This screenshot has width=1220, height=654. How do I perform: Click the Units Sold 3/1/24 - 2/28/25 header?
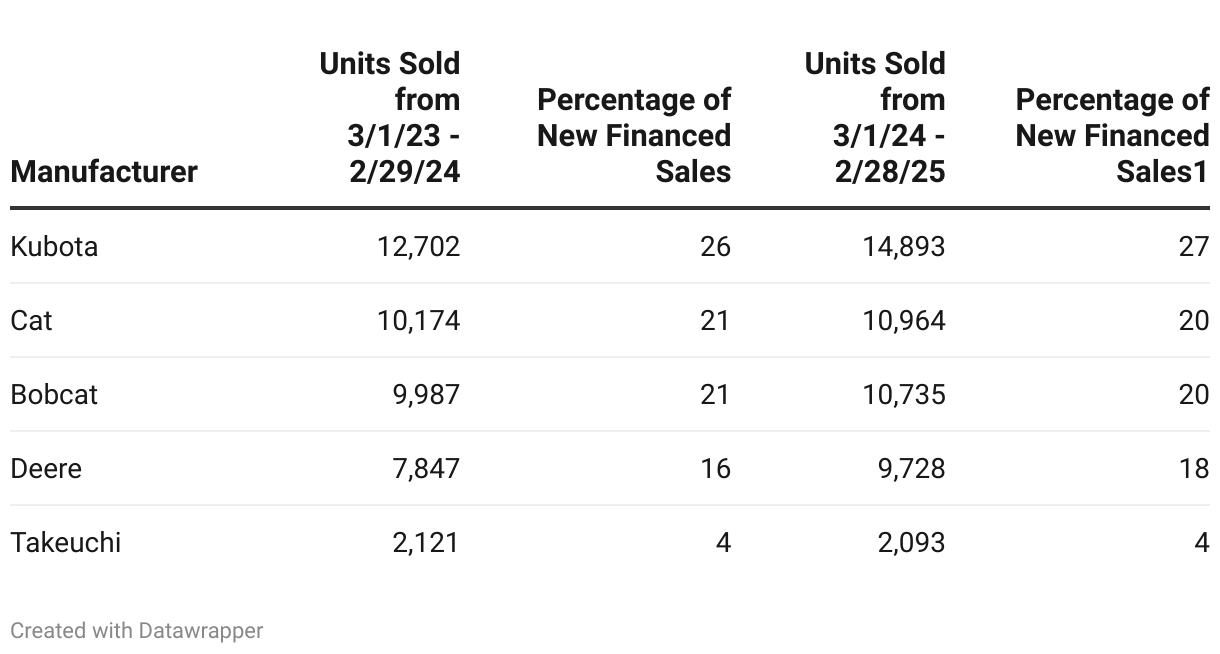point(875,118)
